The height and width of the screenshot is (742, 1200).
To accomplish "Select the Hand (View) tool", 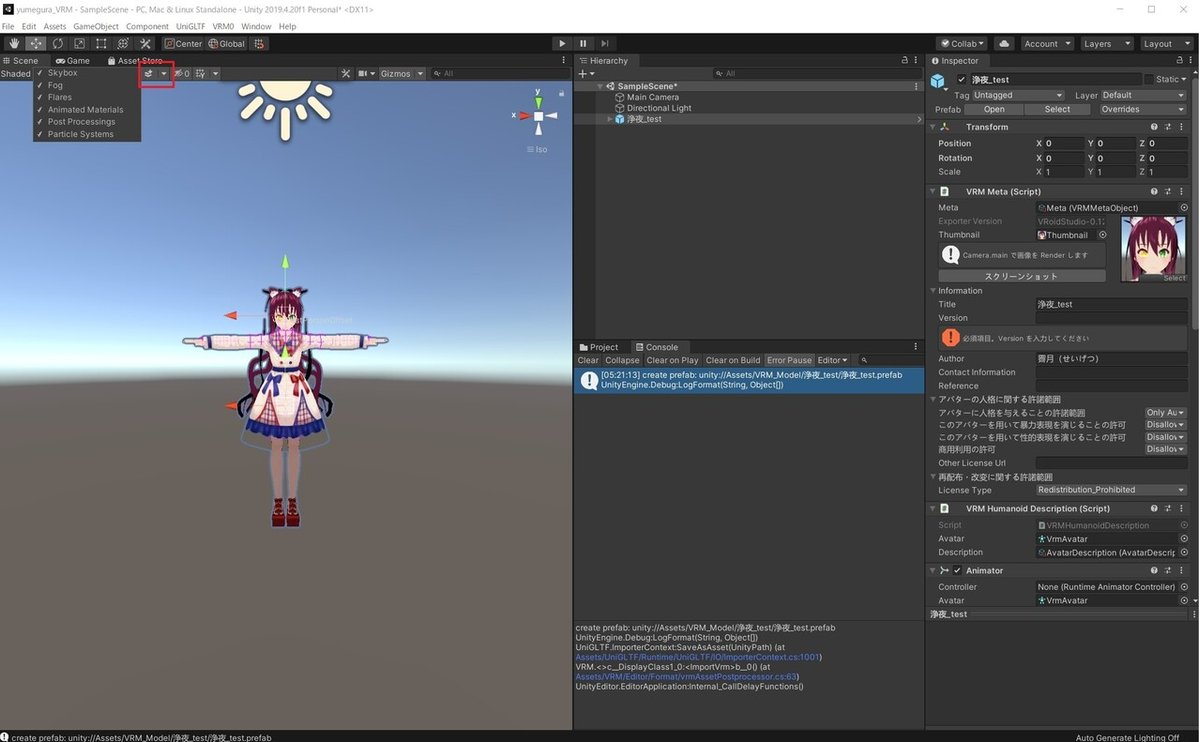I will pyautogui.click(x=13, y=43).
